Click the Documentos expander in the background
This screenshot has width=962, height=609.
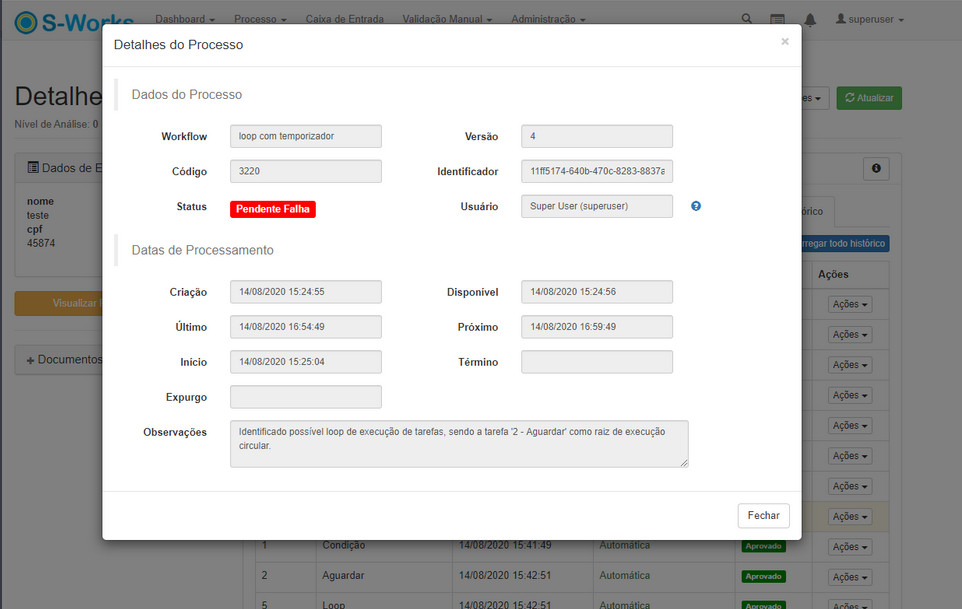pyautogui.click(x=64, y=359)
